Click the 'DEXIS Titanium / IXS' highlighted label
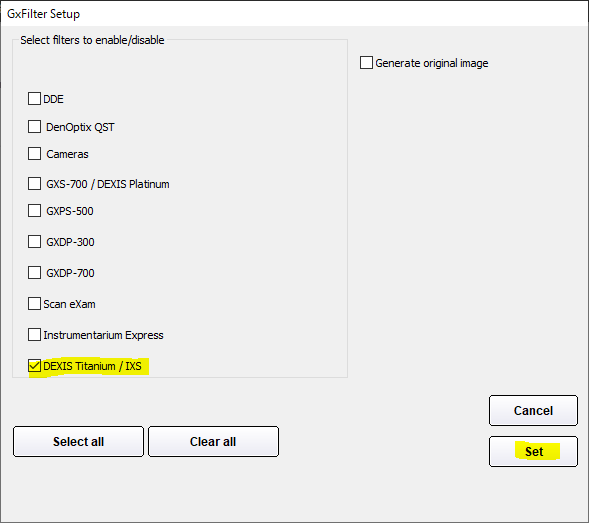 click(92, 366)
